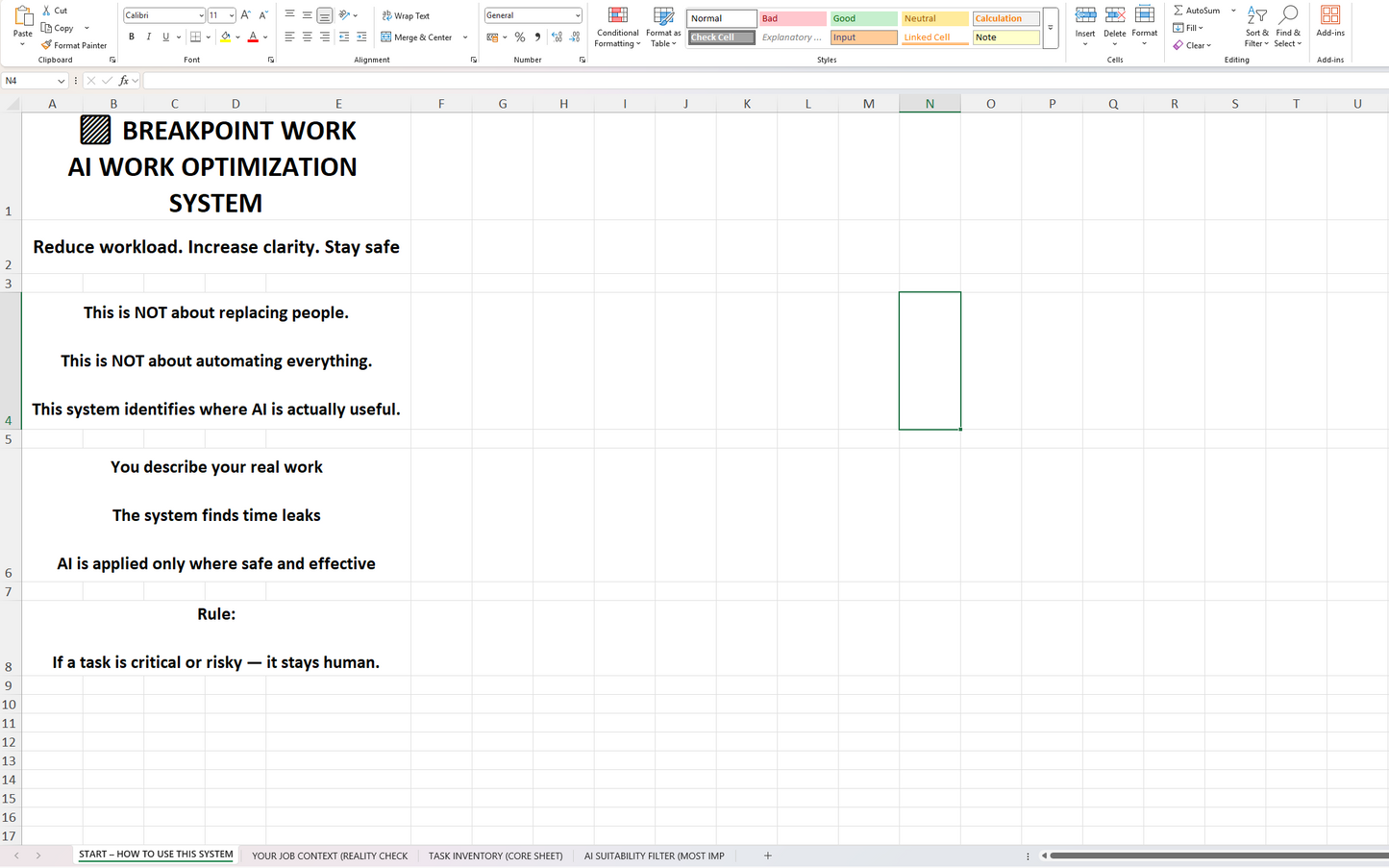This screenshot has width=1389, height=868.
Task: Open Conditional Formatting
Action: 617,27
